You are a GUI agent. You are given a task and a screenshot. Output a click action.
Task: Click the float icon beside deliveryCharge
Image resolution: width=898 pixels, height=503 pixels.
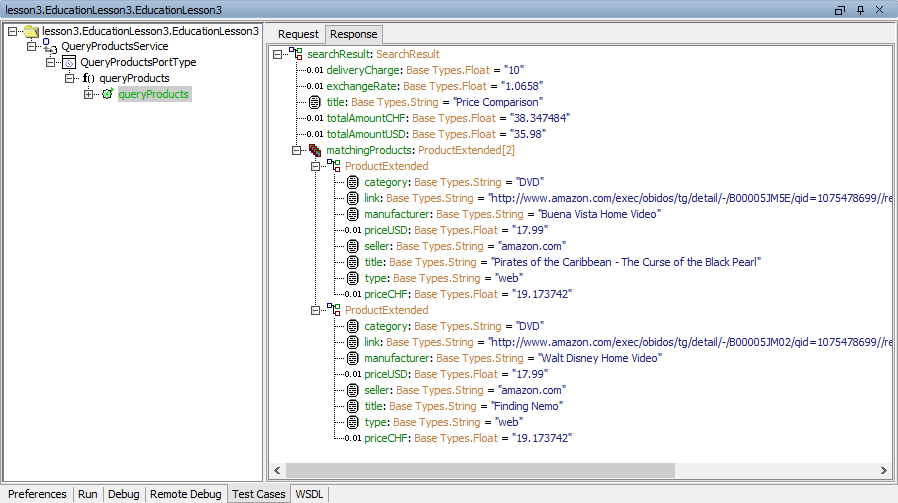click(314, 70)
